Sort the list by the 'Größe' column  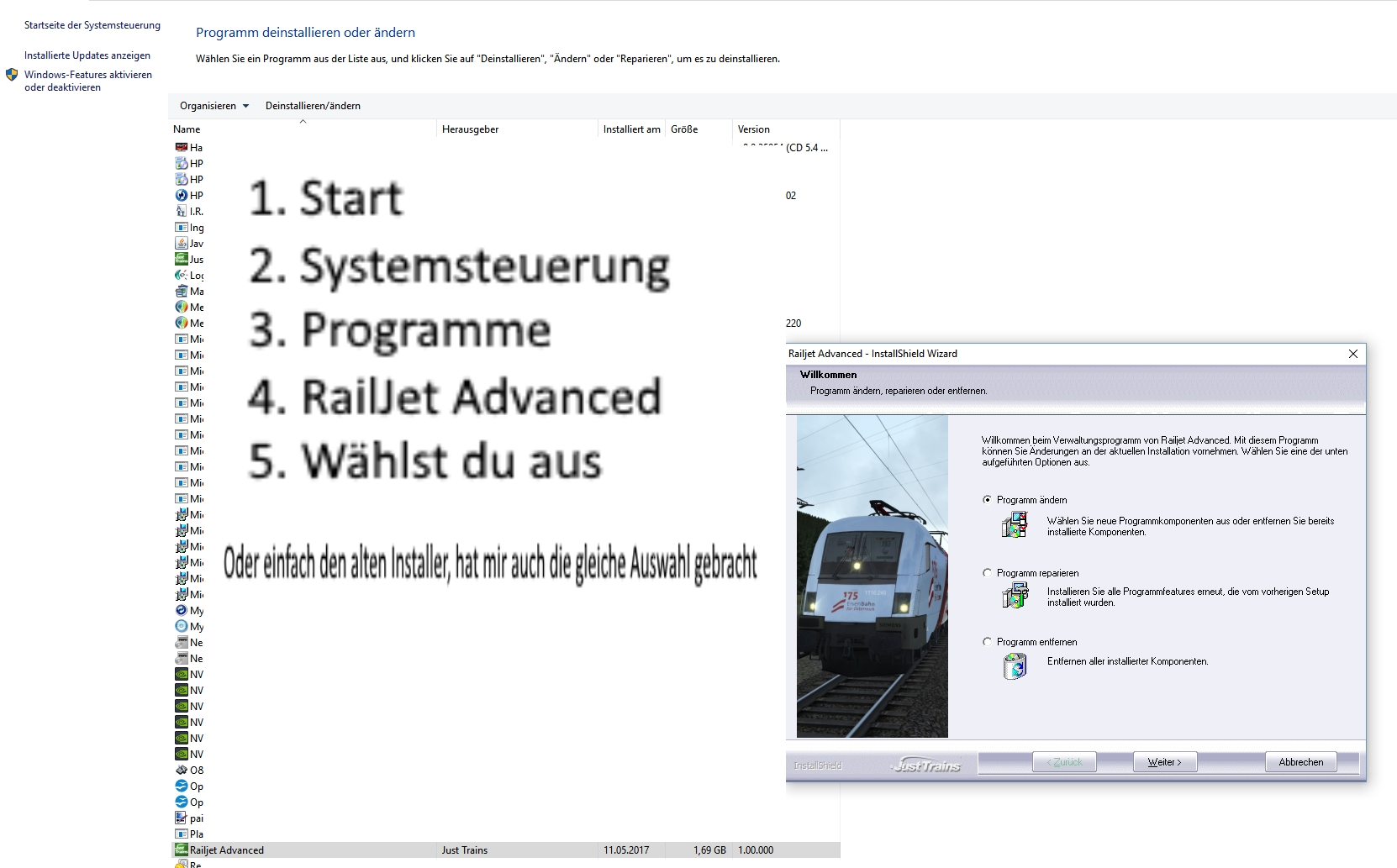click(x=698, y=129)
